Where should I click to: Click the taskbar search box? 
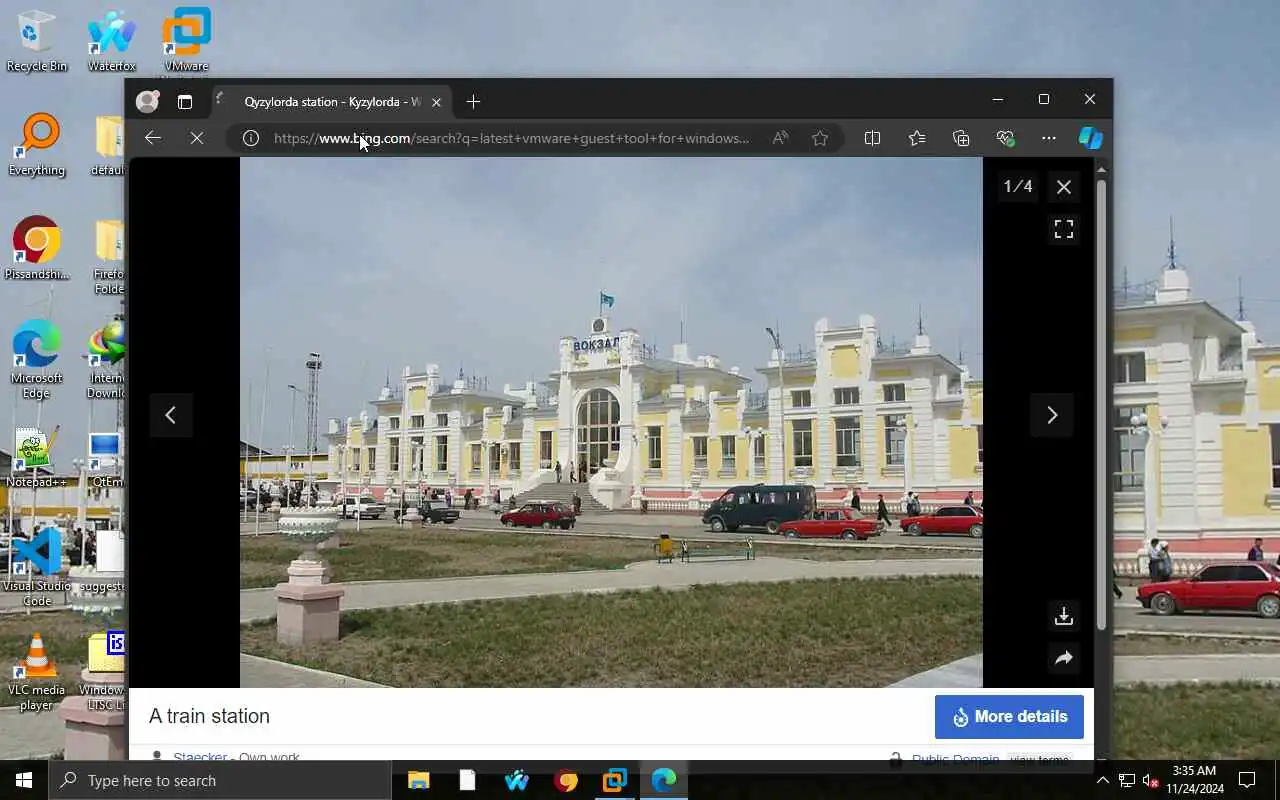pos(220,780)
